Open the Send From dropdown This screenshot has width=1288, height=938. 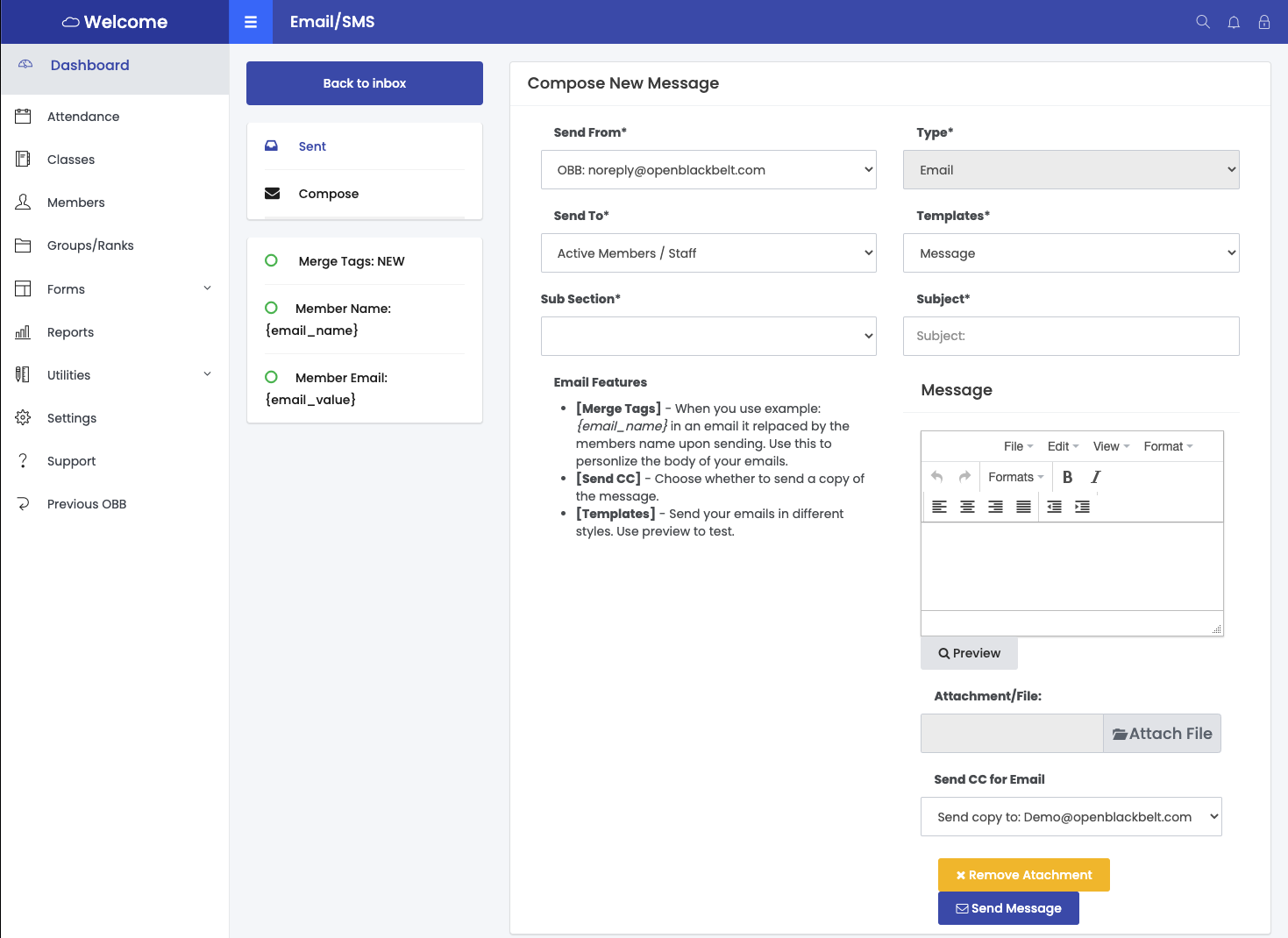pos(708,170)
